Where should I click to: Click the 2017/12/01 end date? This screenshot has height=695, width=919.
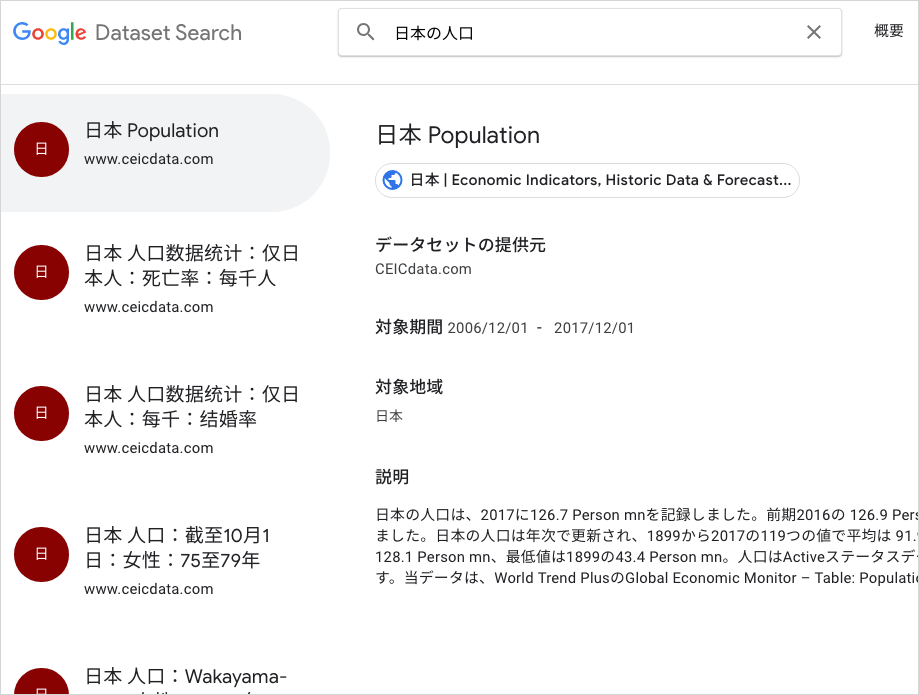pos(594,328)
